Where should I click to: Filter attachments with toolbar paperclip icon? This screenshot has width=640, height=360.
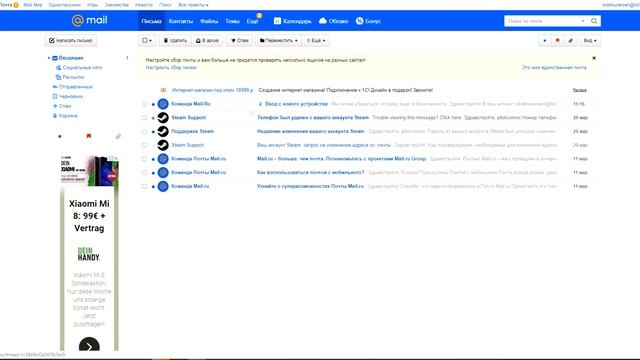pos(571,40)
